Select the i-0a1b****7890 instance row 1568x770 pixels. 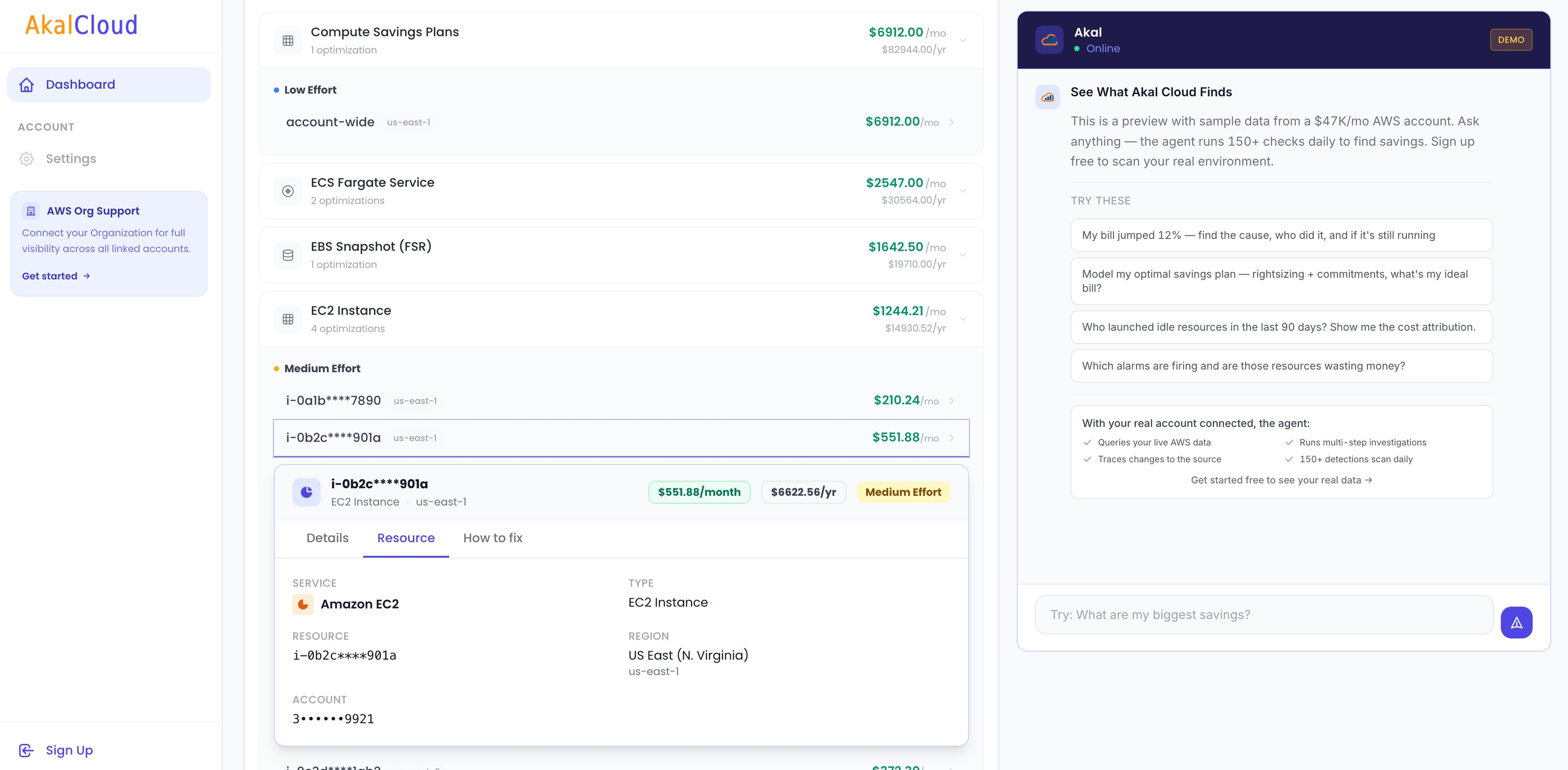(x=621, y=401)
